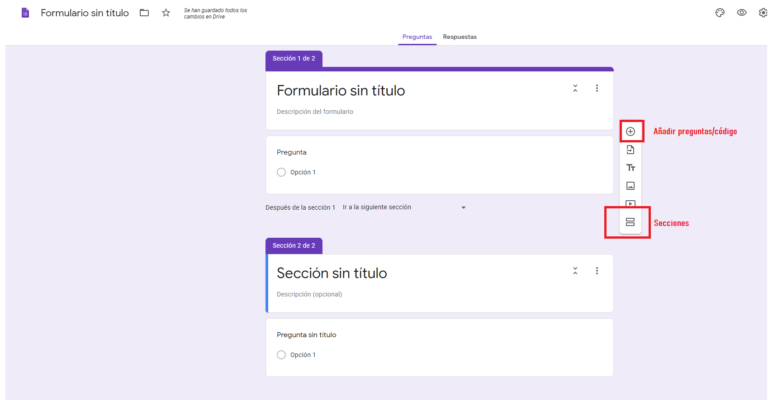Open more options for Sección 1
This screenshot has width=768, height=400.
pos(597,88)
